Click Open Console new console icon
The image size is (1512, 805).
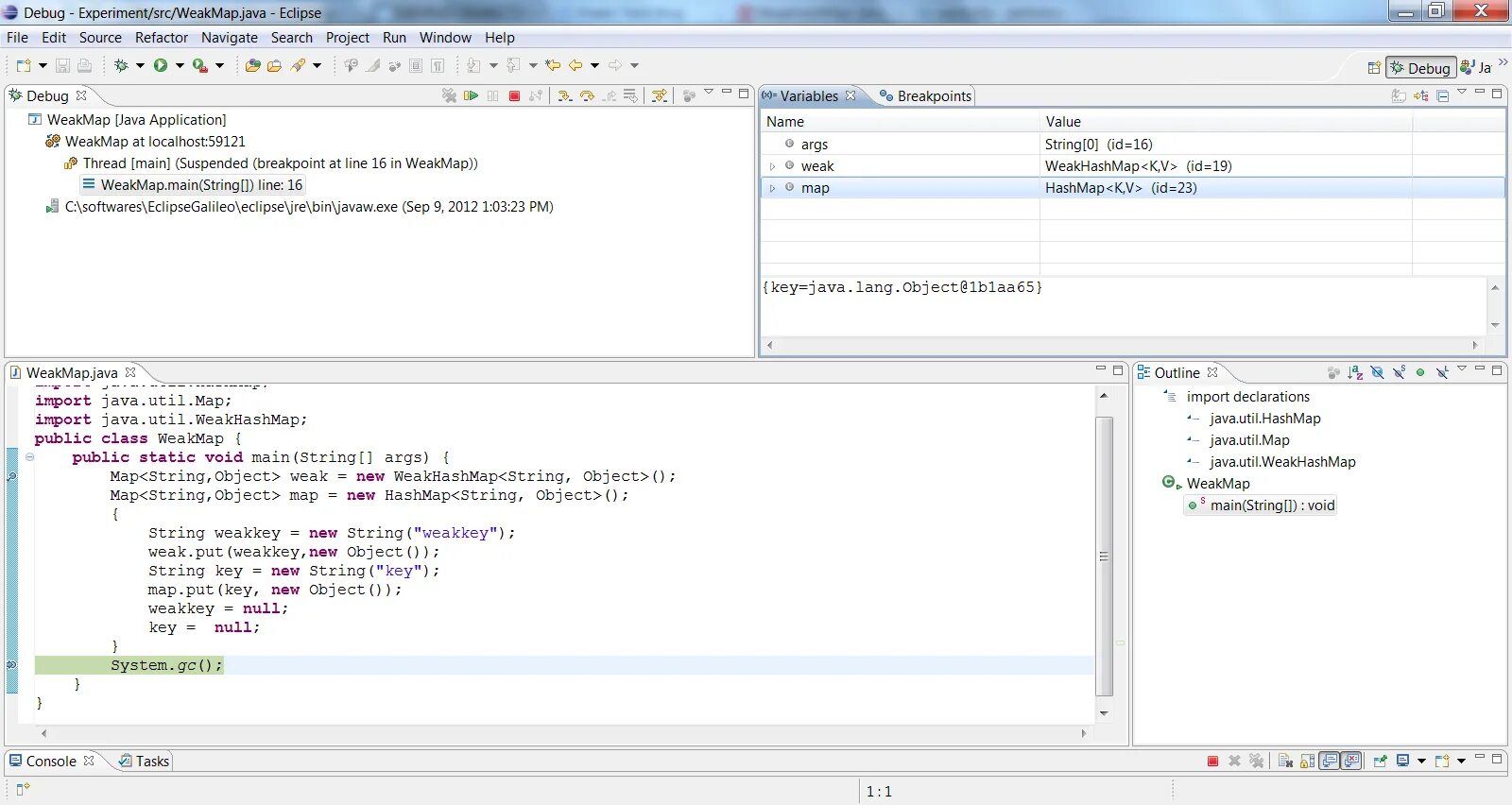(1442, 761)
